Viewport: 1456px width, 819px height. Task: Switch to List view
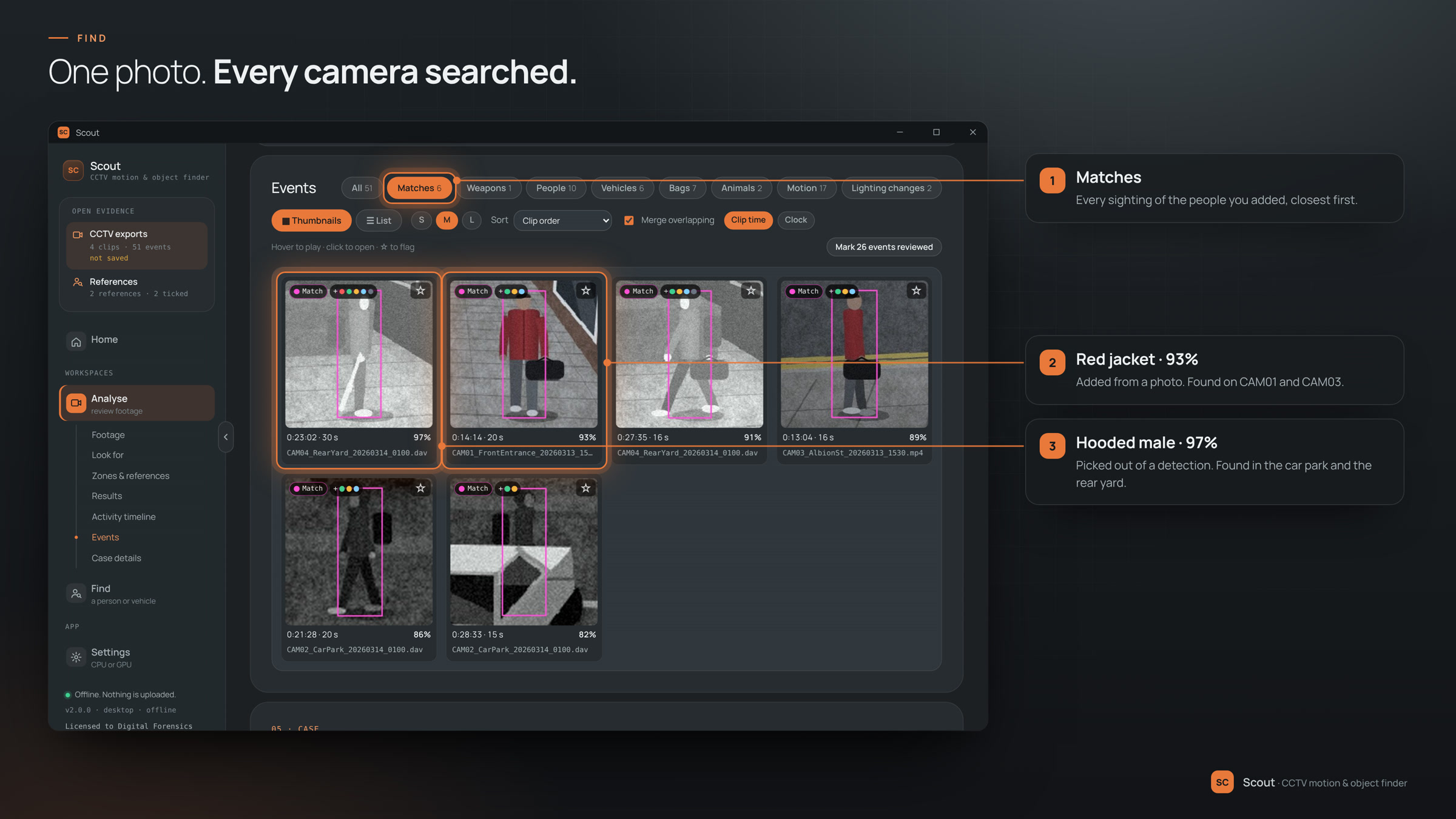379,220
